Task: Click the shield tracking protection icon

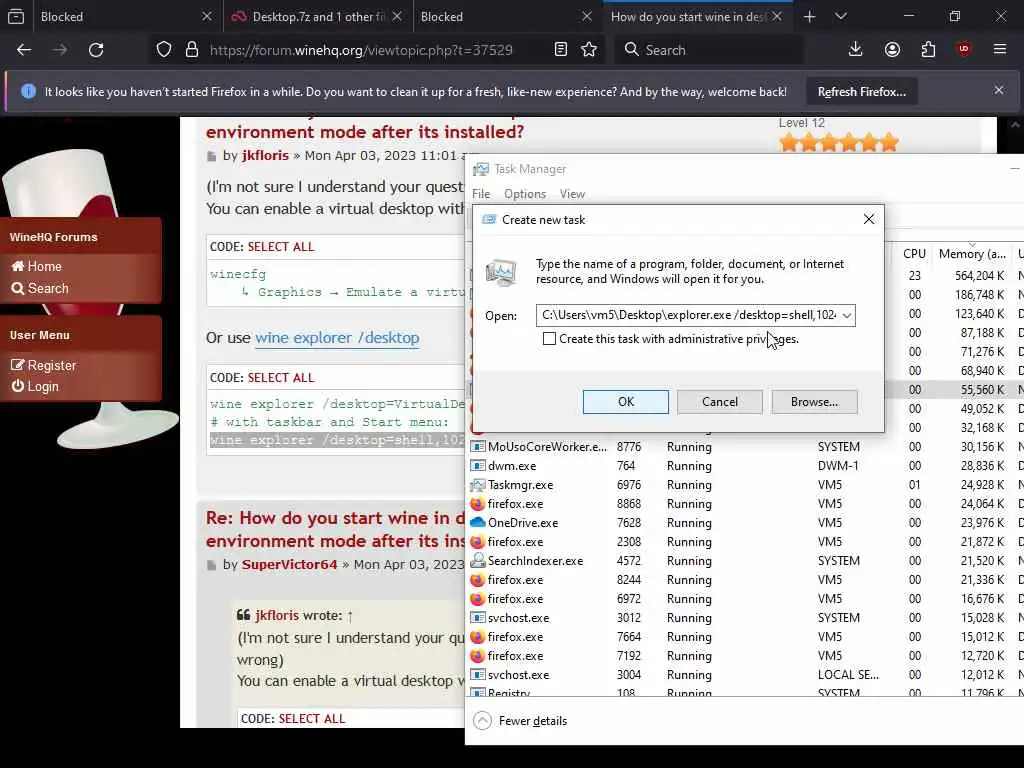Action: (164, 50)
